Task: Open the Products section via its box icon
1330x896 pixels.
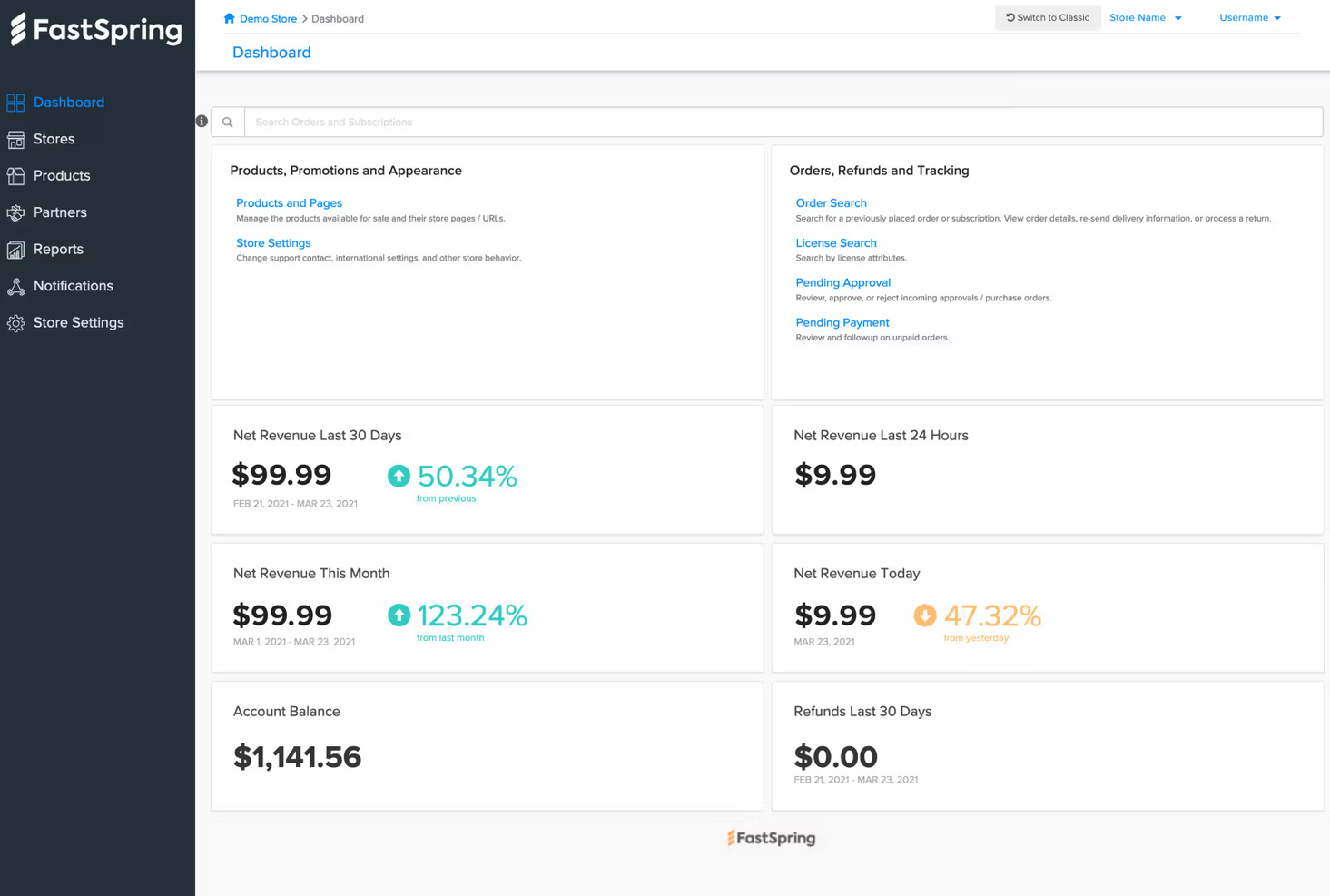Action: point(16,175)
